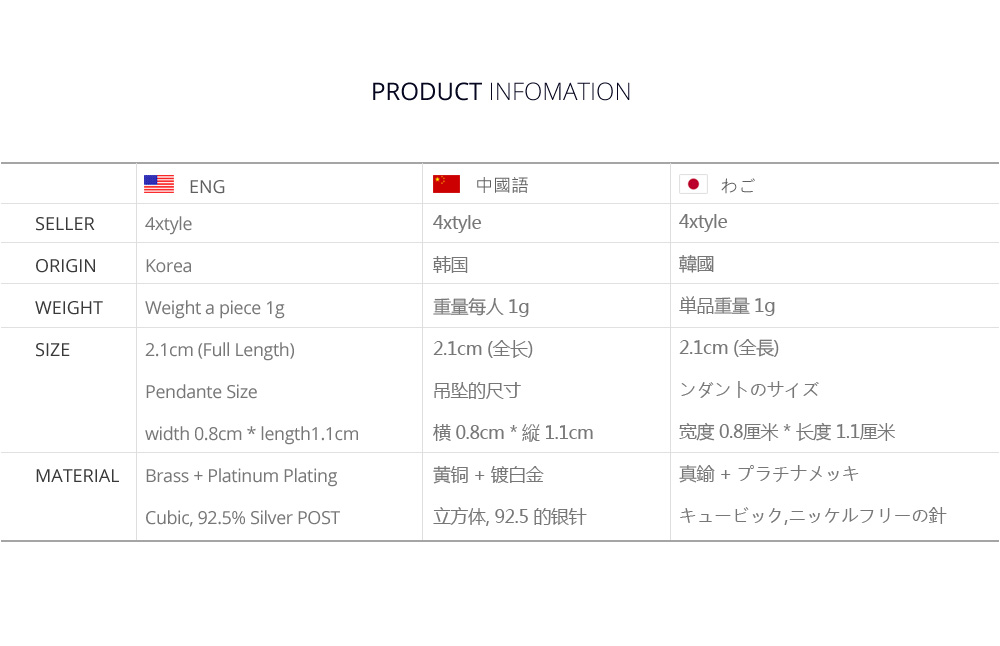Click the China flag icon
Viewport: 1000px width, 646px height.
[446, 184]
